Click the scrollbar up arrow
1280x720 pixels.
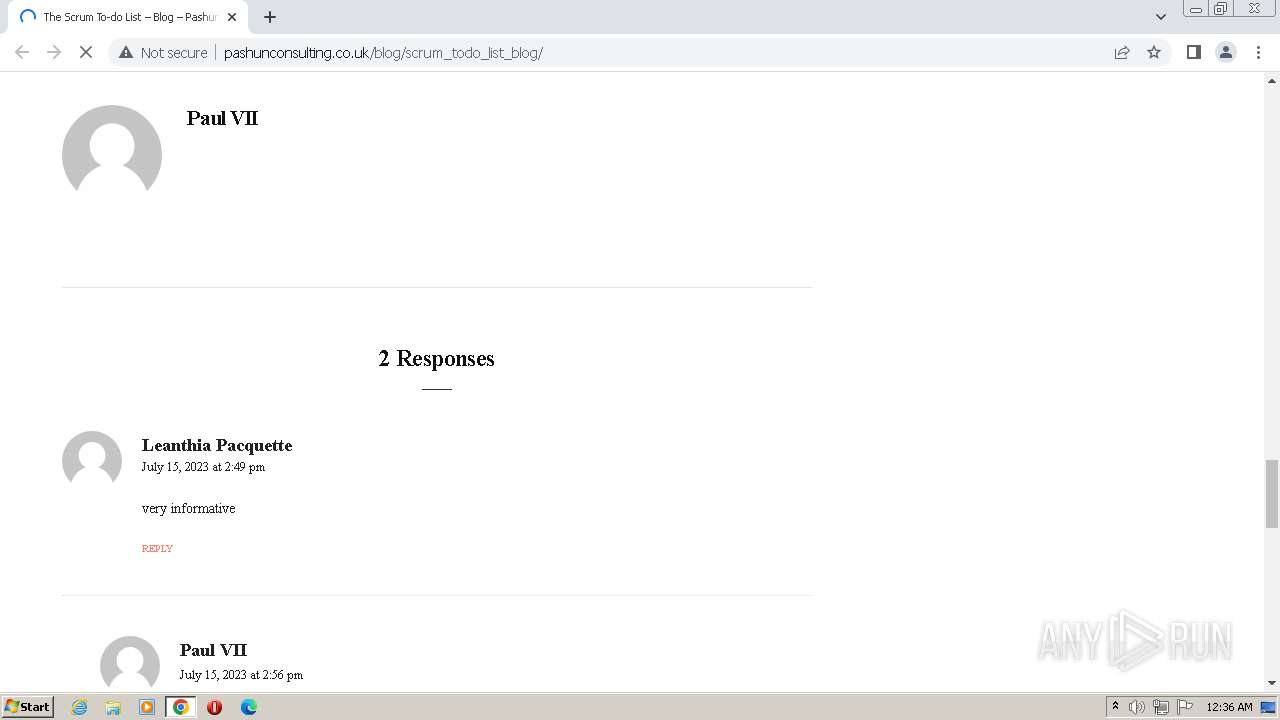[1272, 80]
